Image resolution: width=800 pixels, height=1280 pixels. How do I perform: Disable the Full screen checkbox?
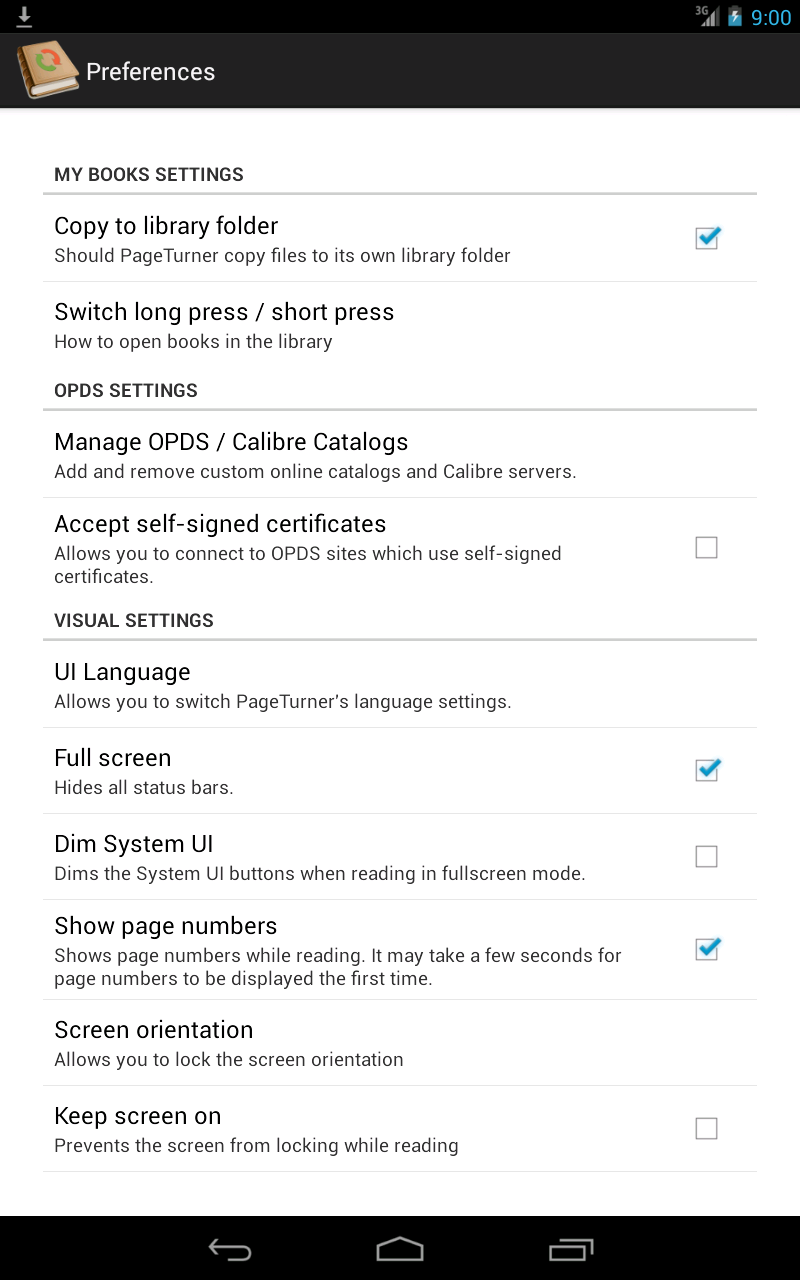pyautogui.click(x=707, y=770)
